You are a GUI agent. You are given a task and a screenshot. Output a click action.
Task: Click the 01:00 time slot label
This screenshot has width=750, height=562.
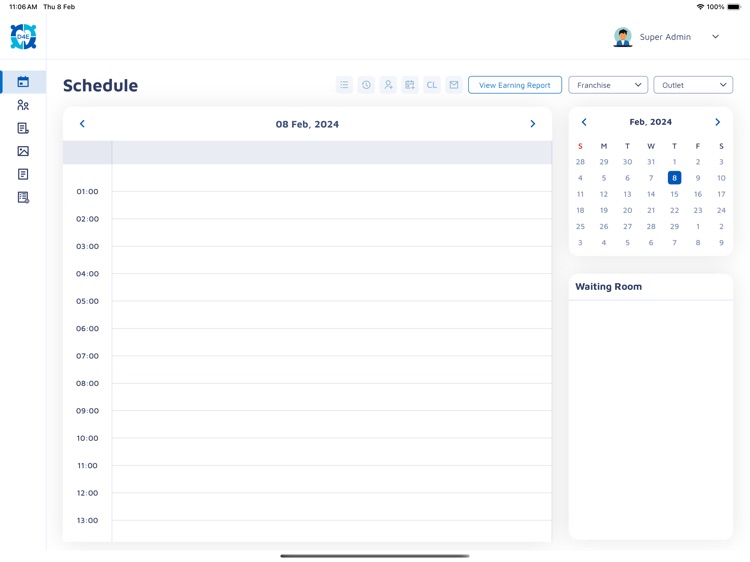tap(88, 192)
